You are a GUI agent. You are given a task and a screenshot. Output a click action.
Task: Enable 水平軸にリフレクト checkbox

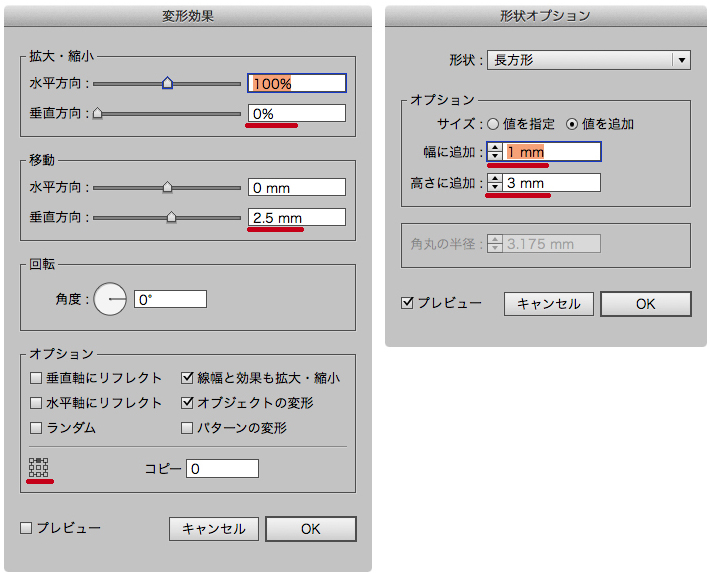tap(36, 403)
